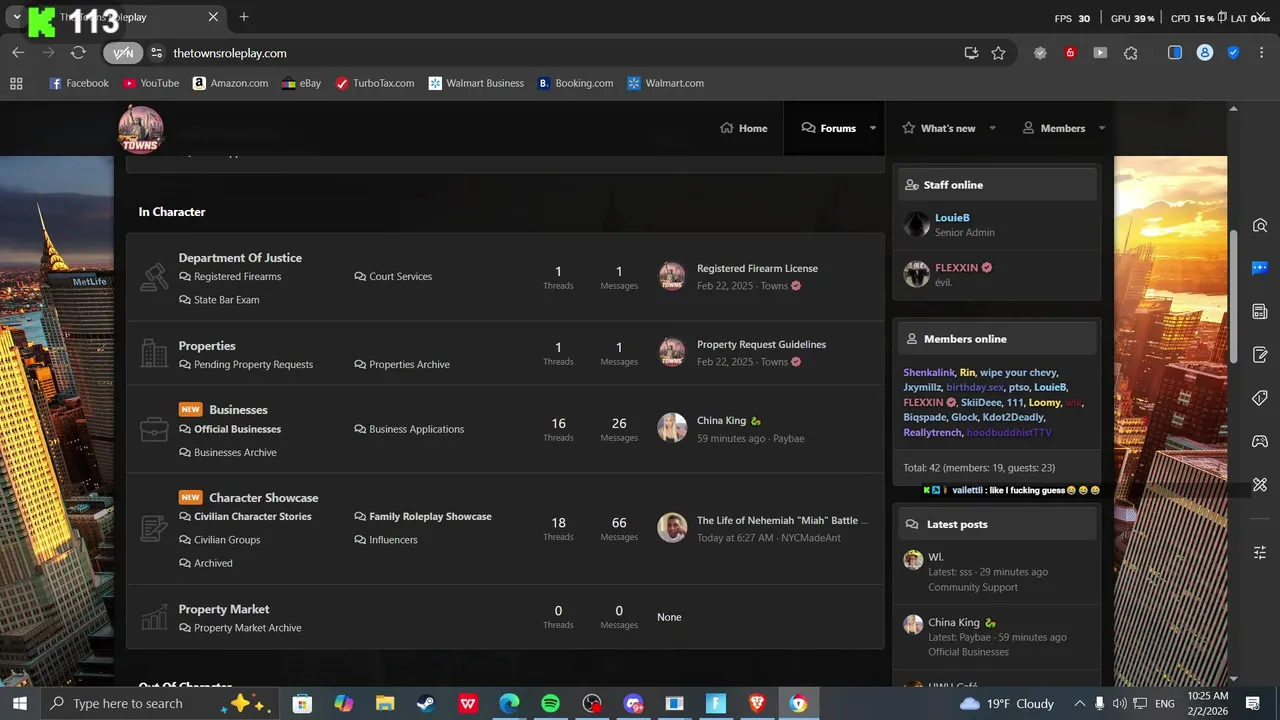Open the bookmarks apps grid icon
The height and width of the screenshot is (720, 1280).
coord(16,83)
